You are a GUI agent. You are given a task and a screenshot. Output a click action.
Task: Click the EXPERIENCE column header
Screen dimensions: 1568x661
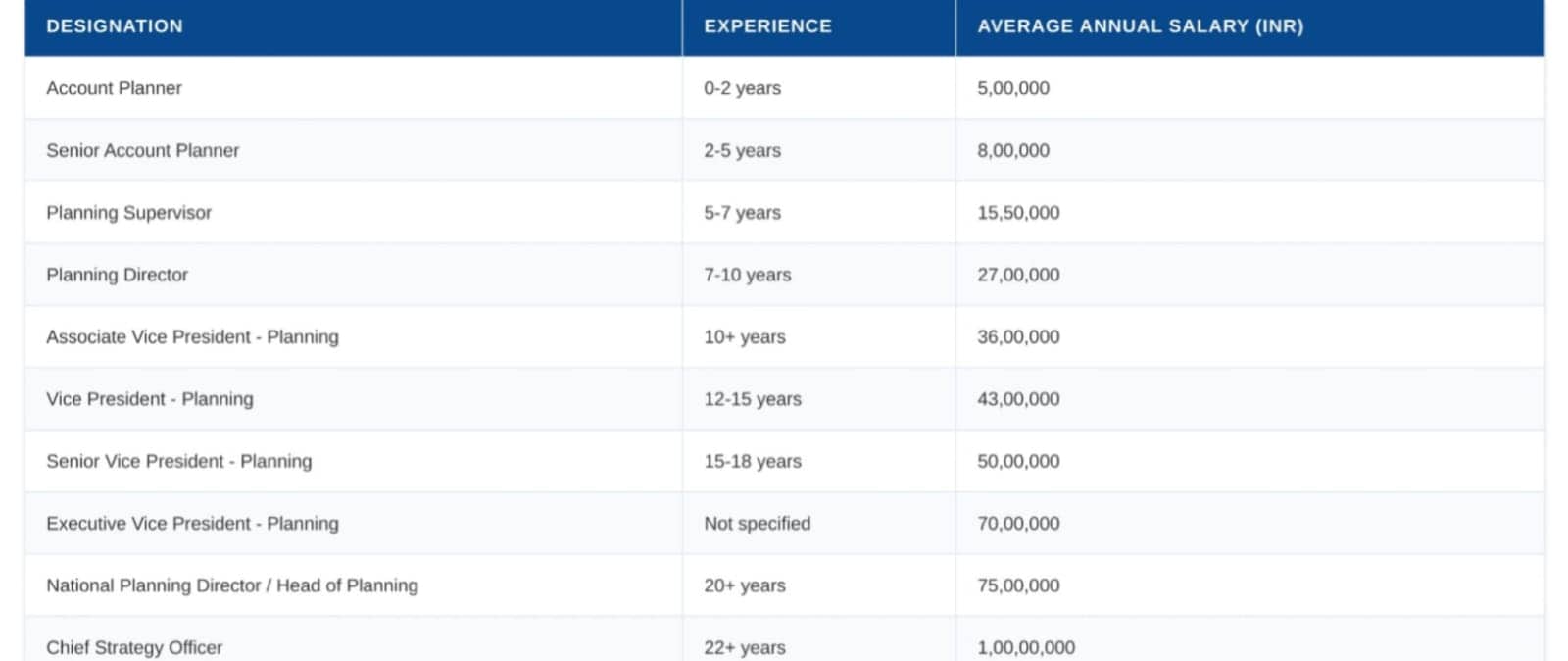(x=767, y=26)
